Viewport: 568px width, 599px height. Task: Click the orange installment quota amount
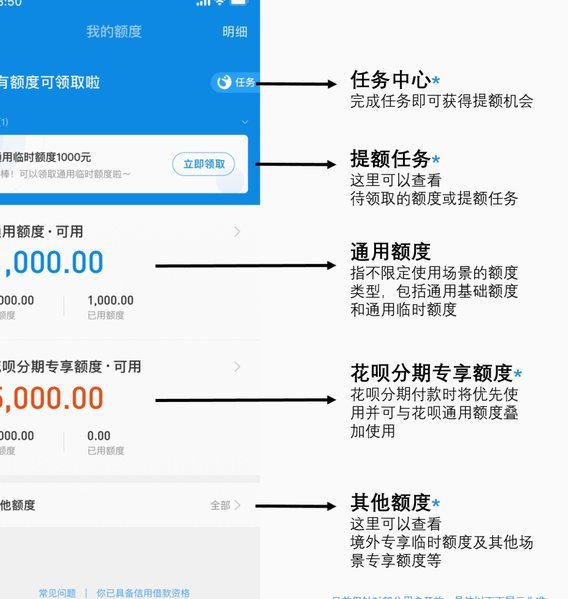[52, 398]
